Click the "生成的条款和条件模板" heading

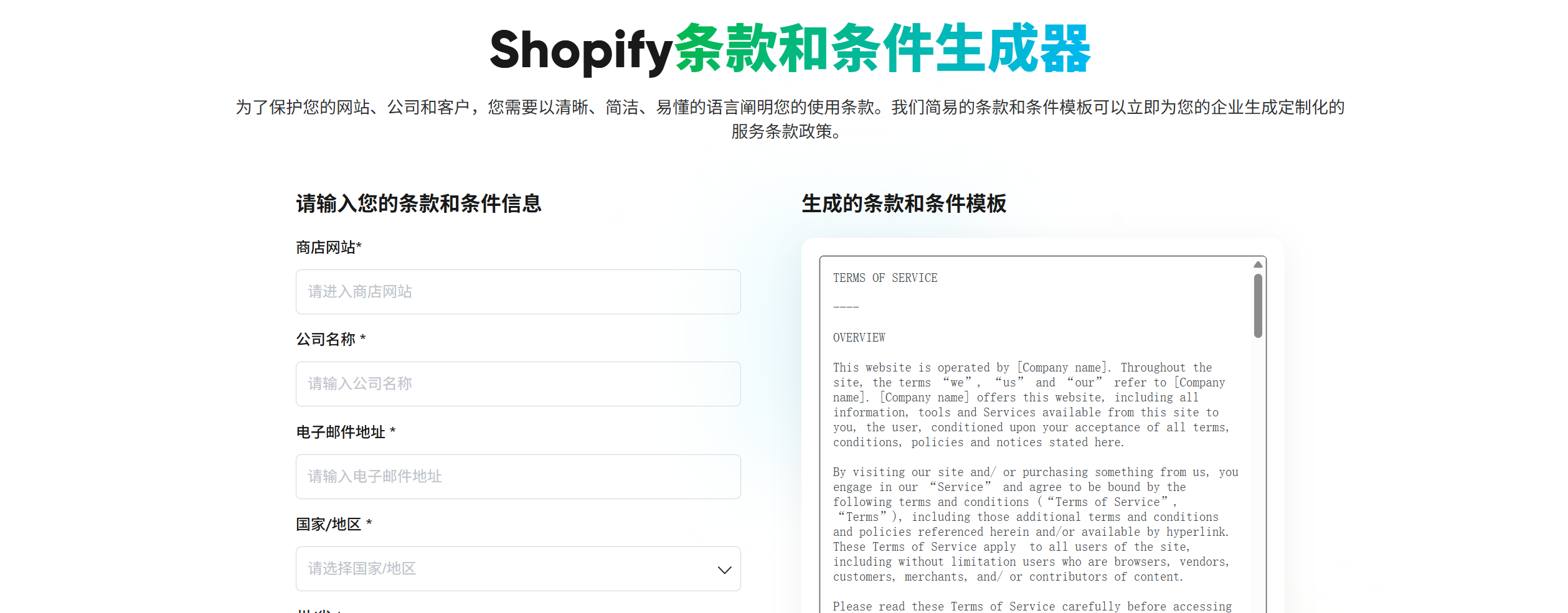[904, 204]
